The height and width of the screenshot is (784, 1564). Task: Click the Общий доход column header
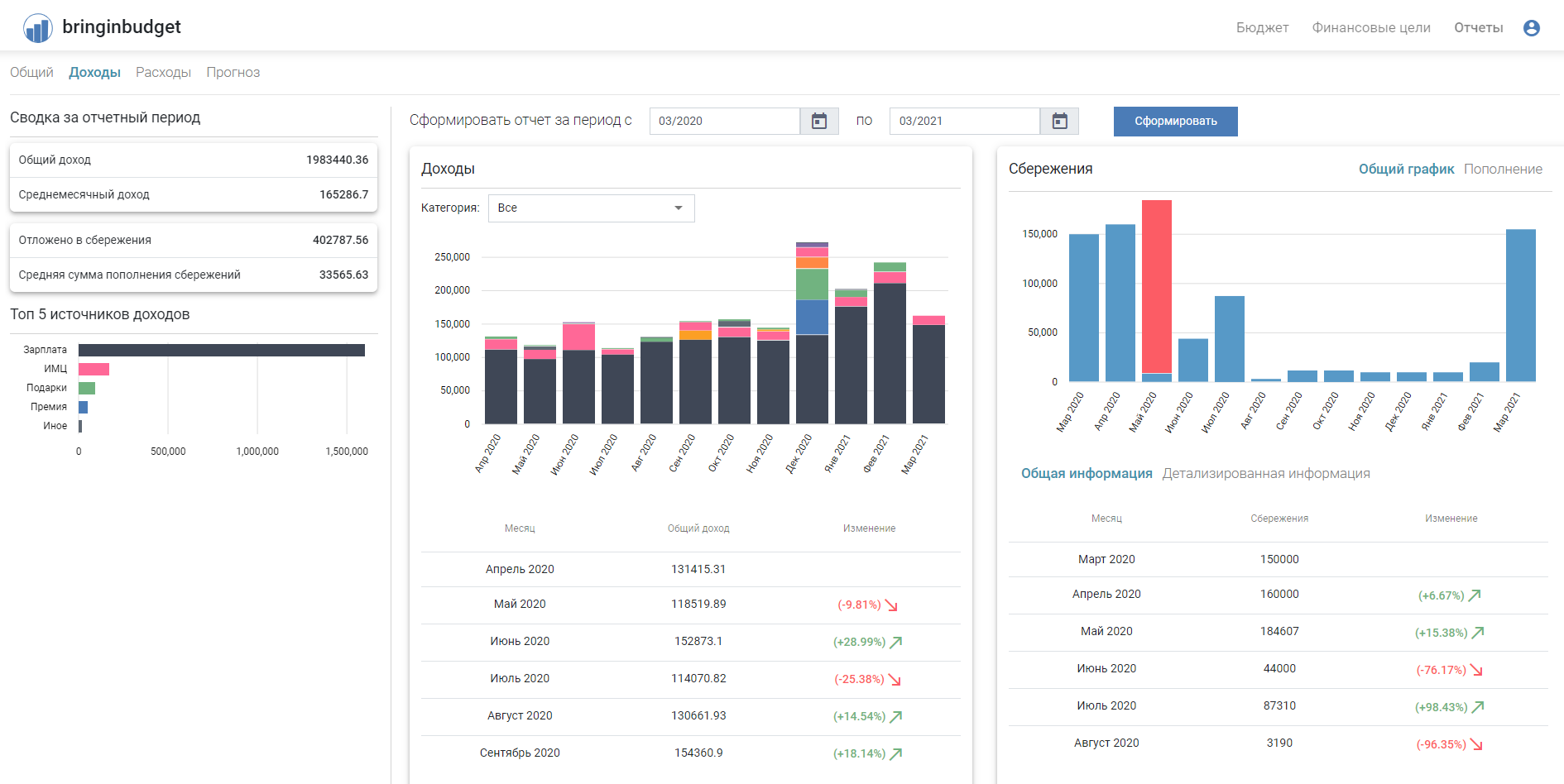click(698, 528)
